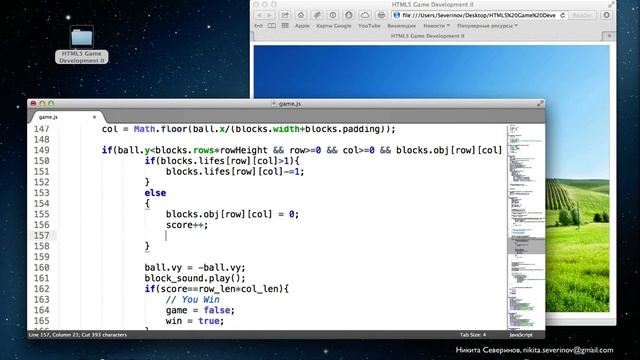
Task: Expand the Популярные ресурсы bookmarks dropdown
Action: pyautogui.click(x=487, y=26)
